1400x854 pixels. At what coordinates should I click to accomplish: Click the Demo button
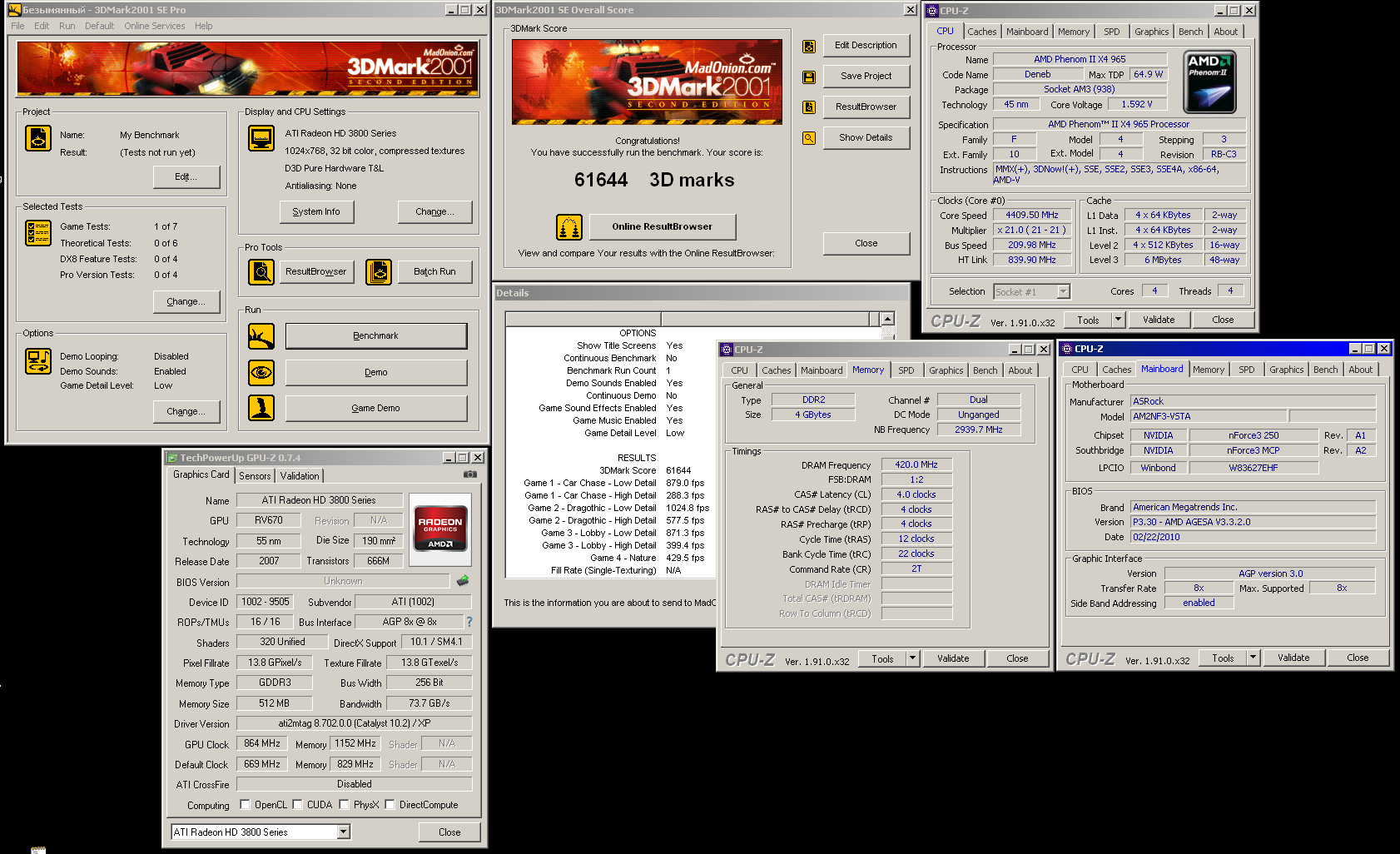[376, 373]
